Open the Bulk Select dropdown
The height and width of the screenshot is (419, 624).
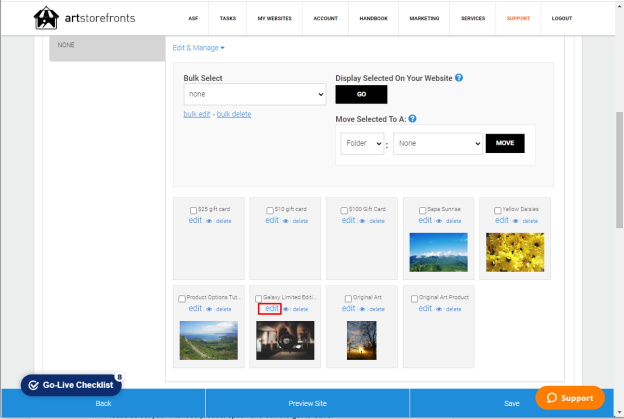[255, 94]
